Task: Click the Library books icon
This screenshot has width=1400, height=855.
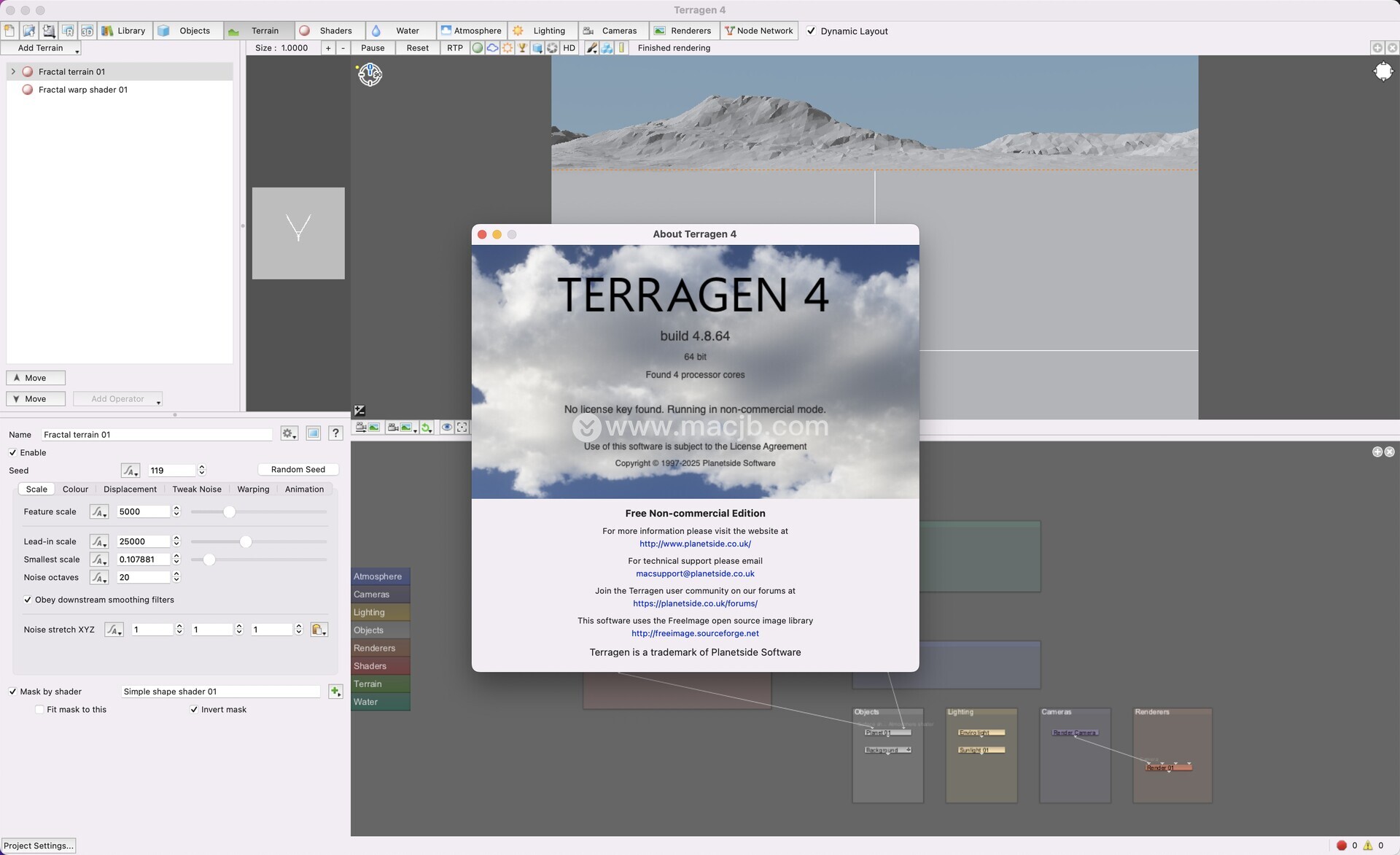Action: [x=107, y=31]
